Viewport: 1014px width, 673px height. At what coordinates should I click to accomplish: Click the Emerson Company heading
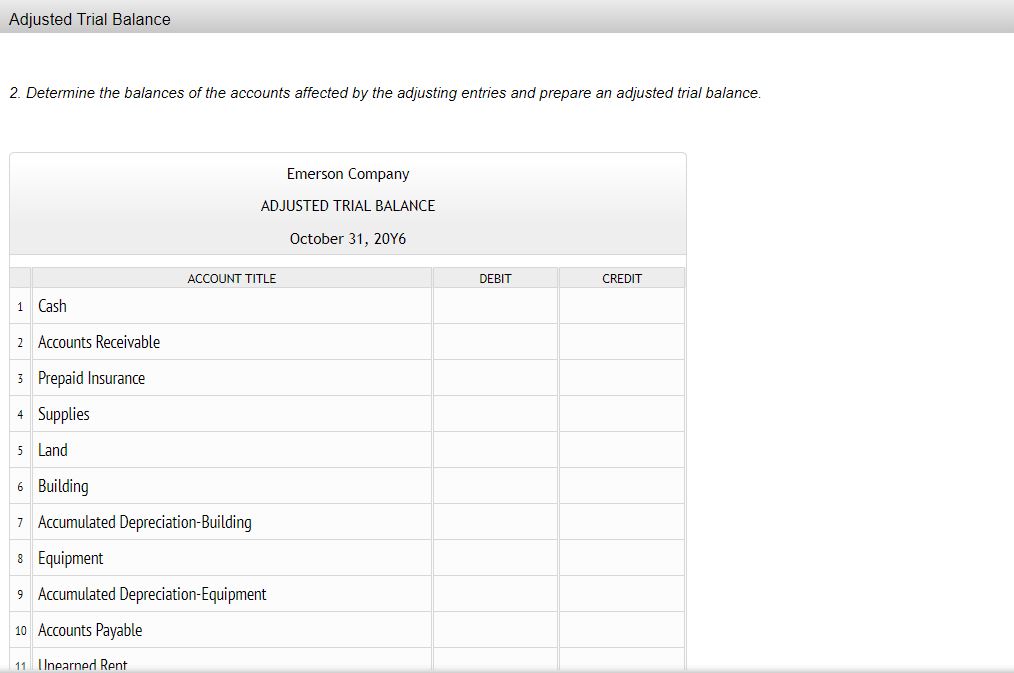point(347,173)
